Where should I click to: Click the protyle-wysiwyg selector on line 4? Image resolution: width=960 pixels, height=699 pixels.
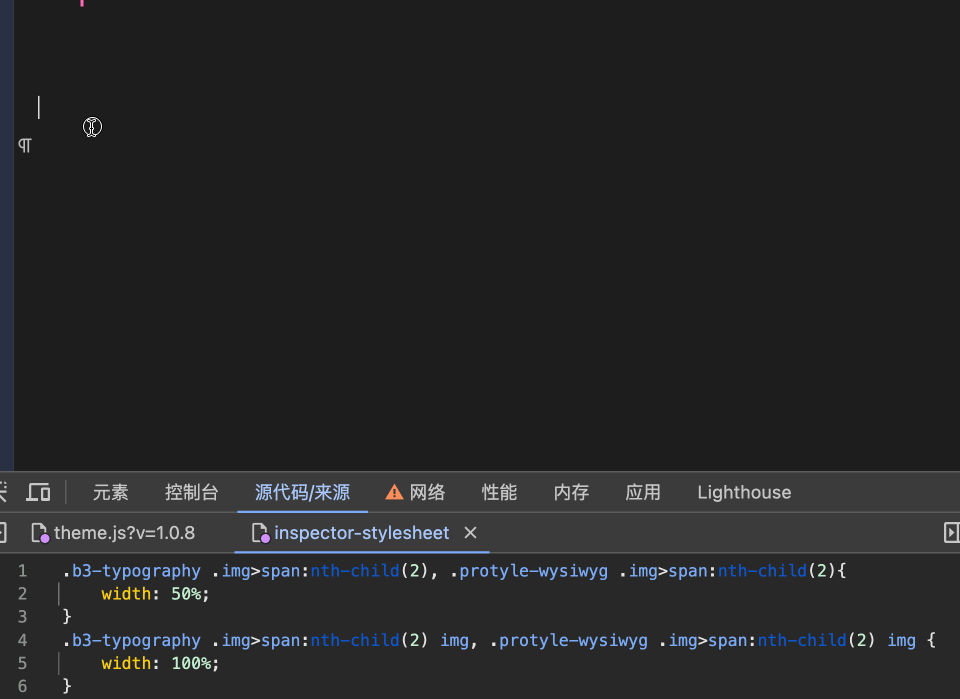pyautogui.click(x=571, y=640)
